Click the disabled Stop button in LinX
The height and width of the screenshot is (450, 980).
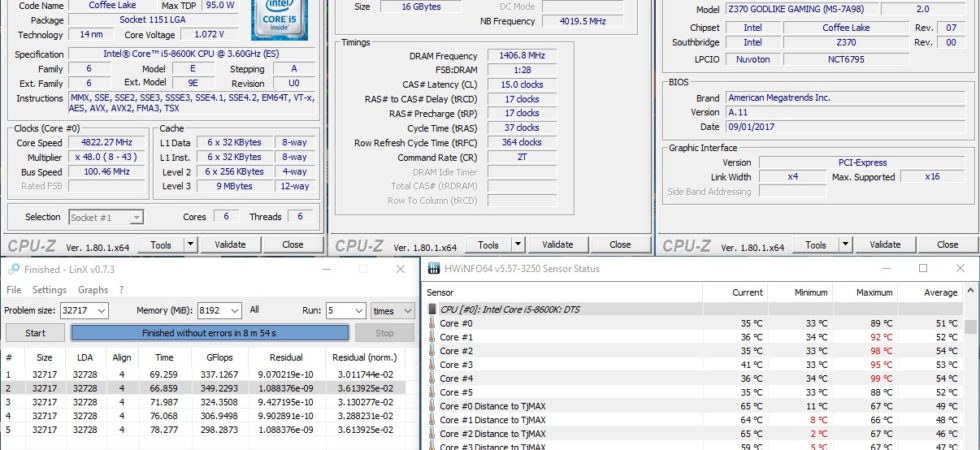point(384,333)
